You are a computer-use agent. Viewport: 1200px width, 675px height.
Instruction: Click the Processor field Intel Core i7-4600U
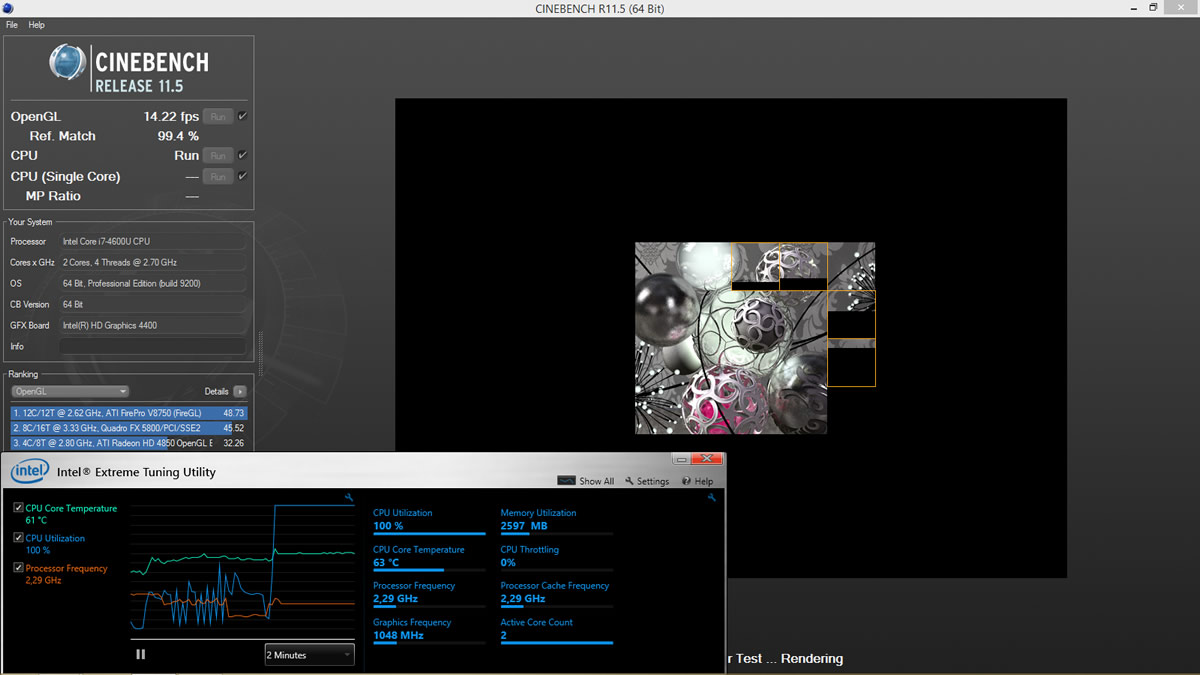(x=152, y=242)
